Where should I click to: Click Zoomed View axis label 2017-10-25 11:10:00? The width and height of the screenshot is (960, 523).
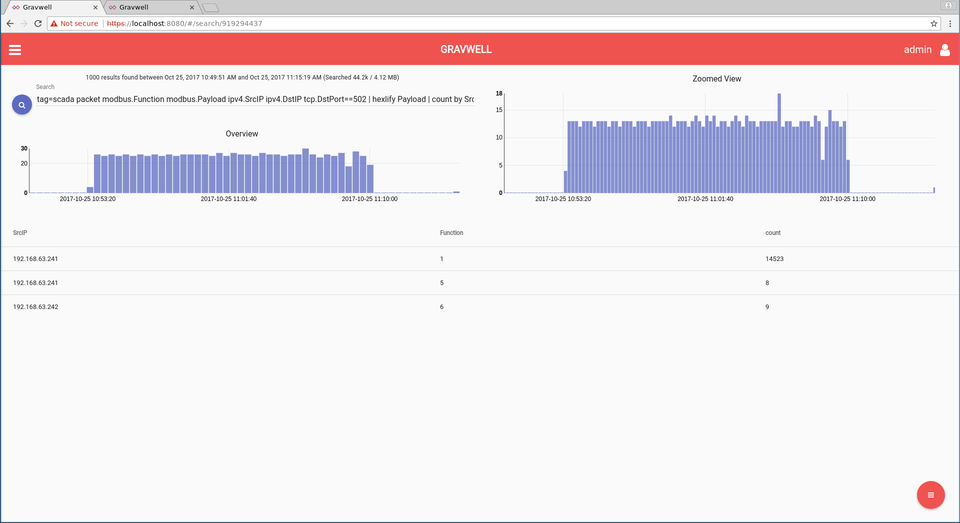click(x=847, y=199)
